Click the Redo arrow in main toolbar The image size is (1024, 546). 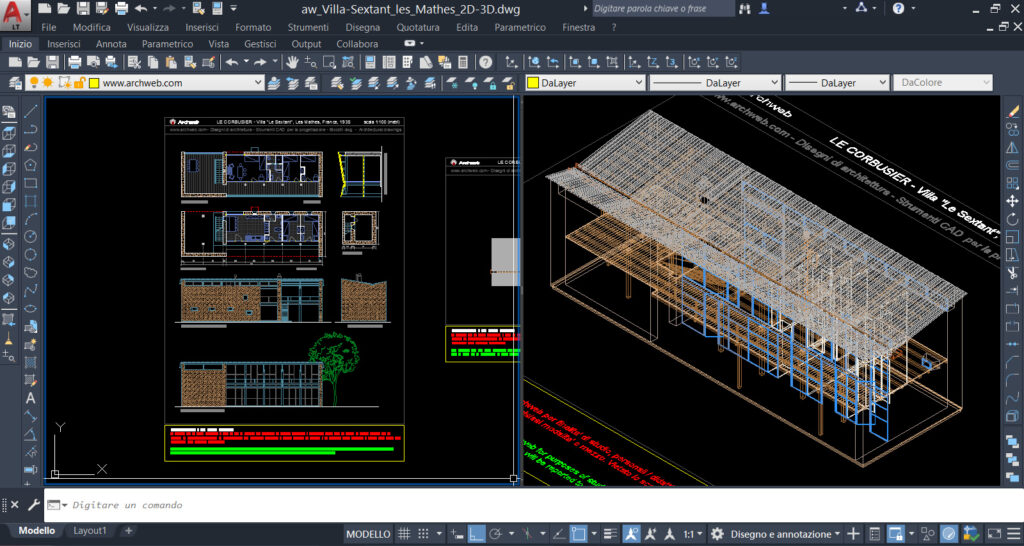pyautogui.click(x=260, y=62)
